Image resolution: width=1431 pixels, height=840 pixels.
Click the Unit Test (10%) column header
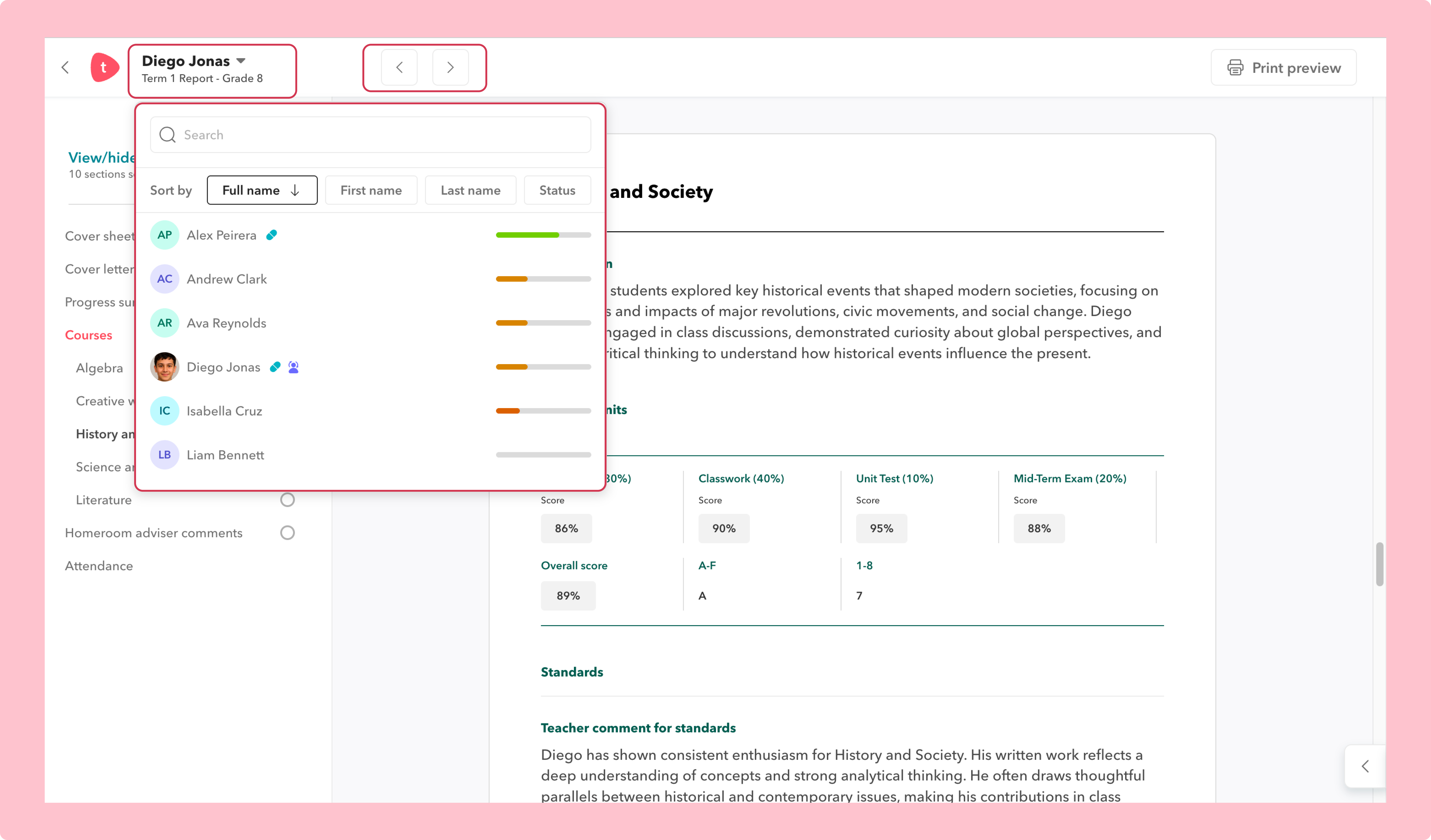[x=894, y=478]
